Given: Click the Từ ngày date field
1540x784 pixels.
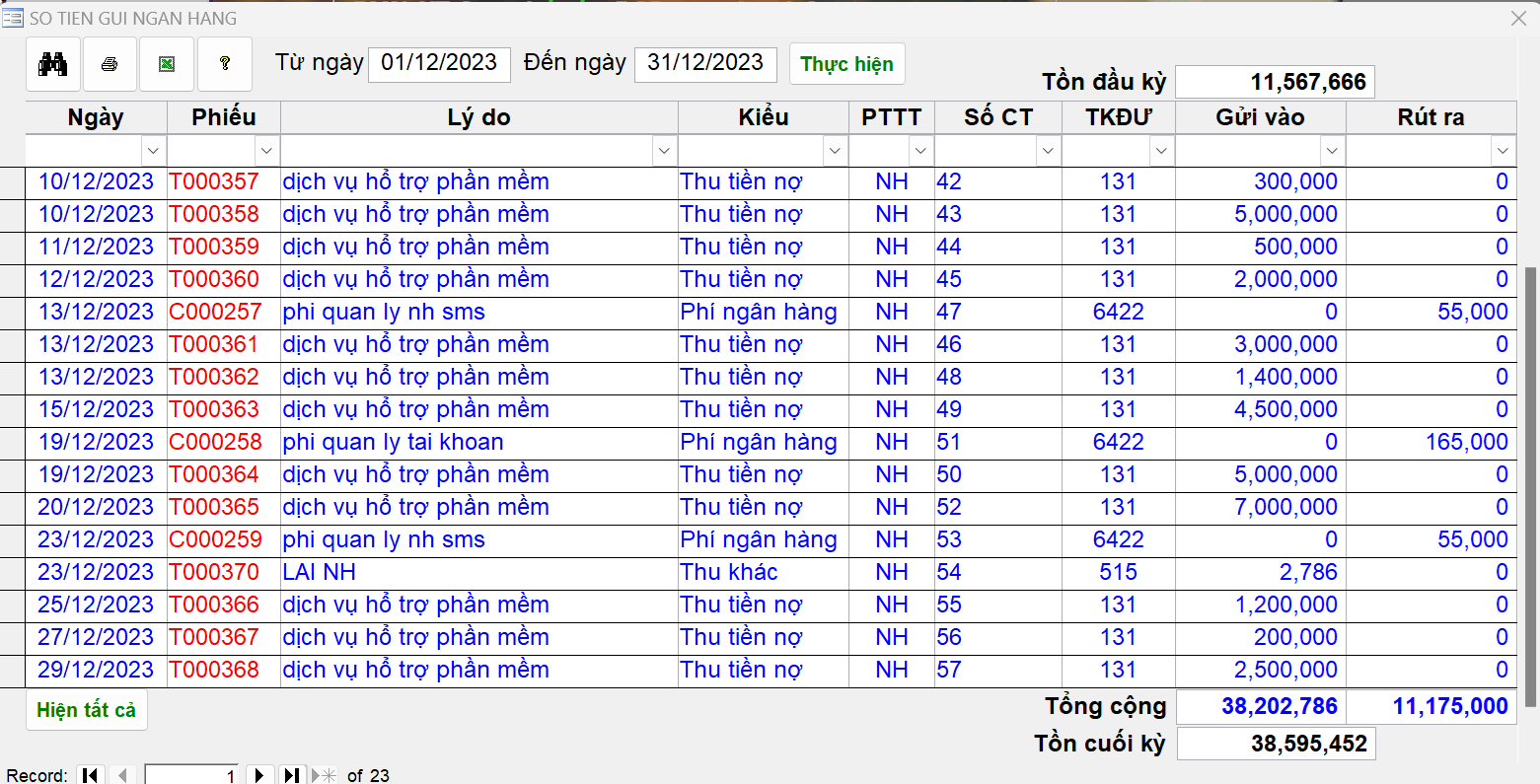Looking at the screenshot, I should pyautogui.click(x=439, y=63).
